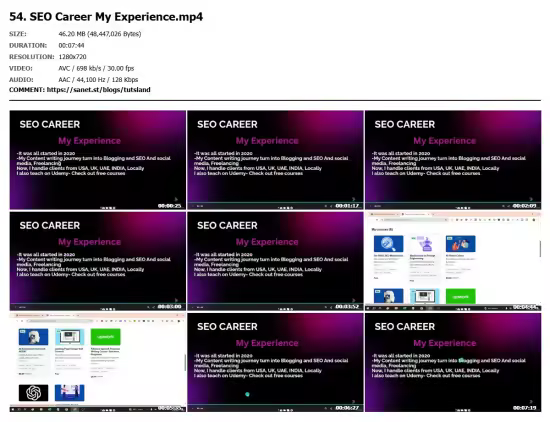Click the browser scrollbar in the 00:04:44 frame
The width and height of the screenshot is (550, 422).
(540, 249)
